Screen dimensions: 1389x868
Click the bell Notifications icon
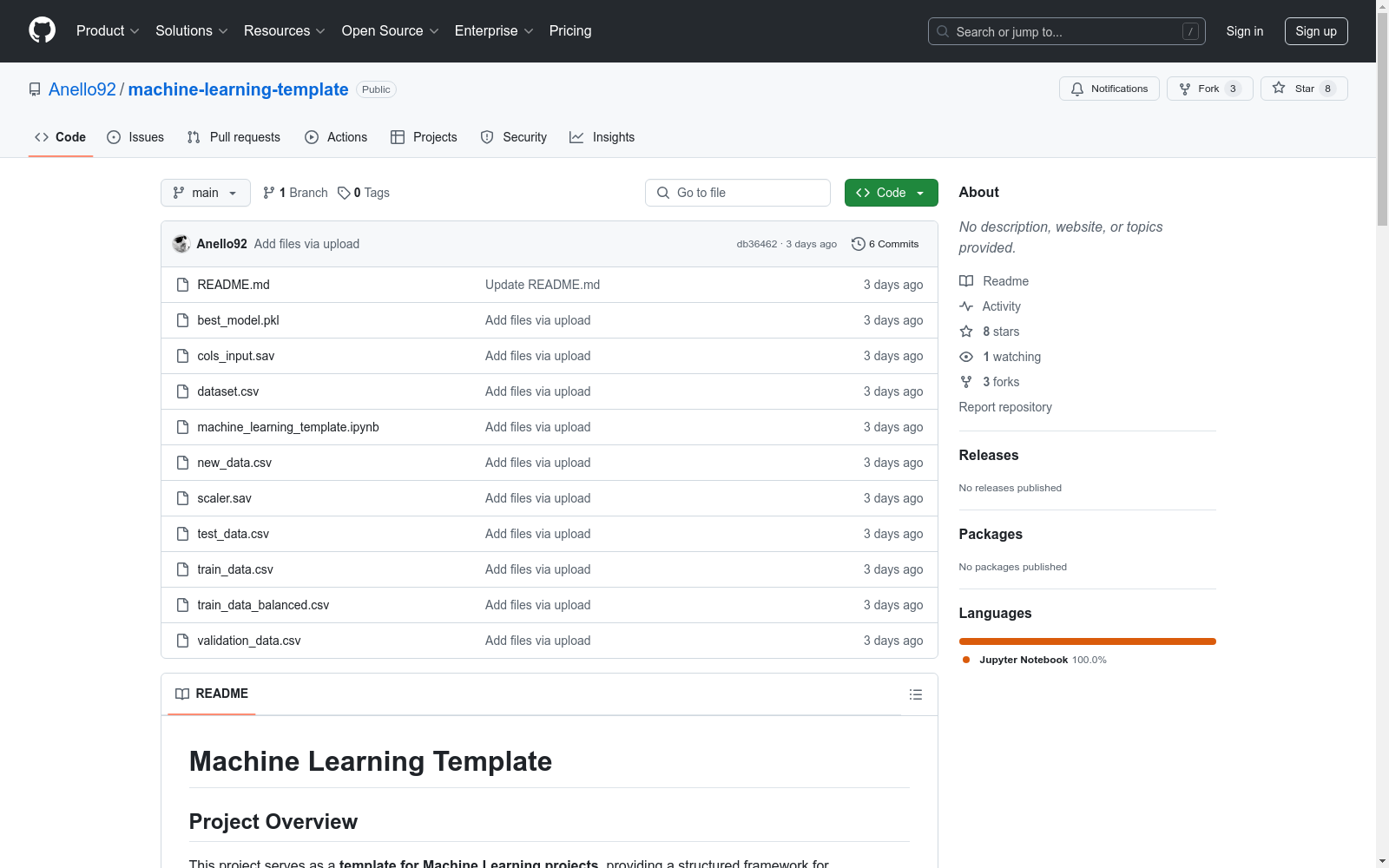1077,89
